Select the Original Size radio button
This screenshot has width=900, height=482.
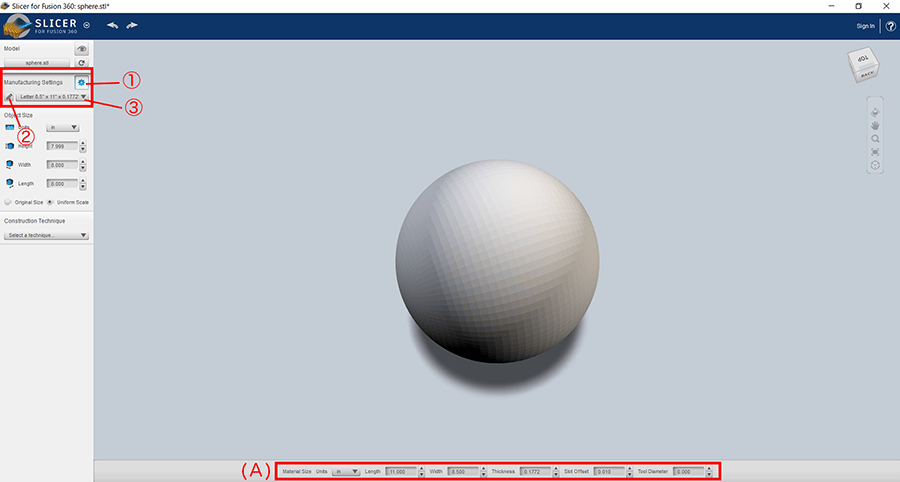pos(8,202)
